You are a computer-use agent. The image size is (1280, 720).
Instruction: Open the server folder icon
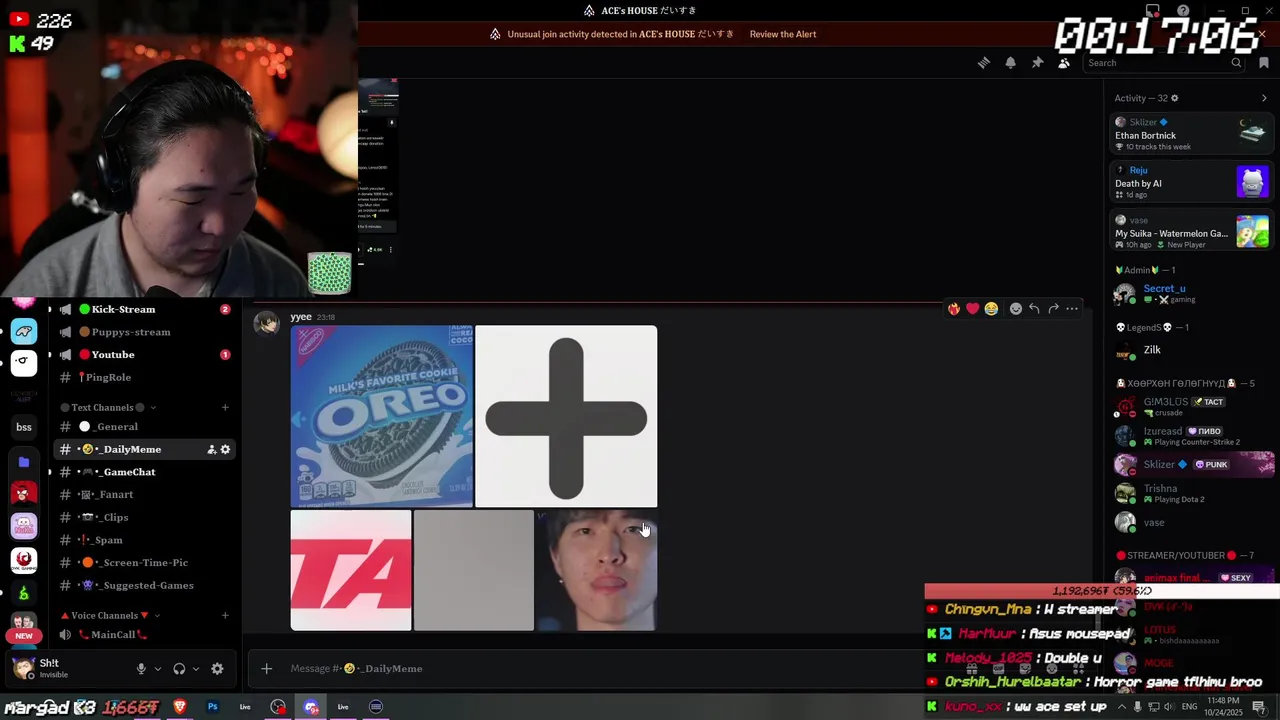point(24,462)
